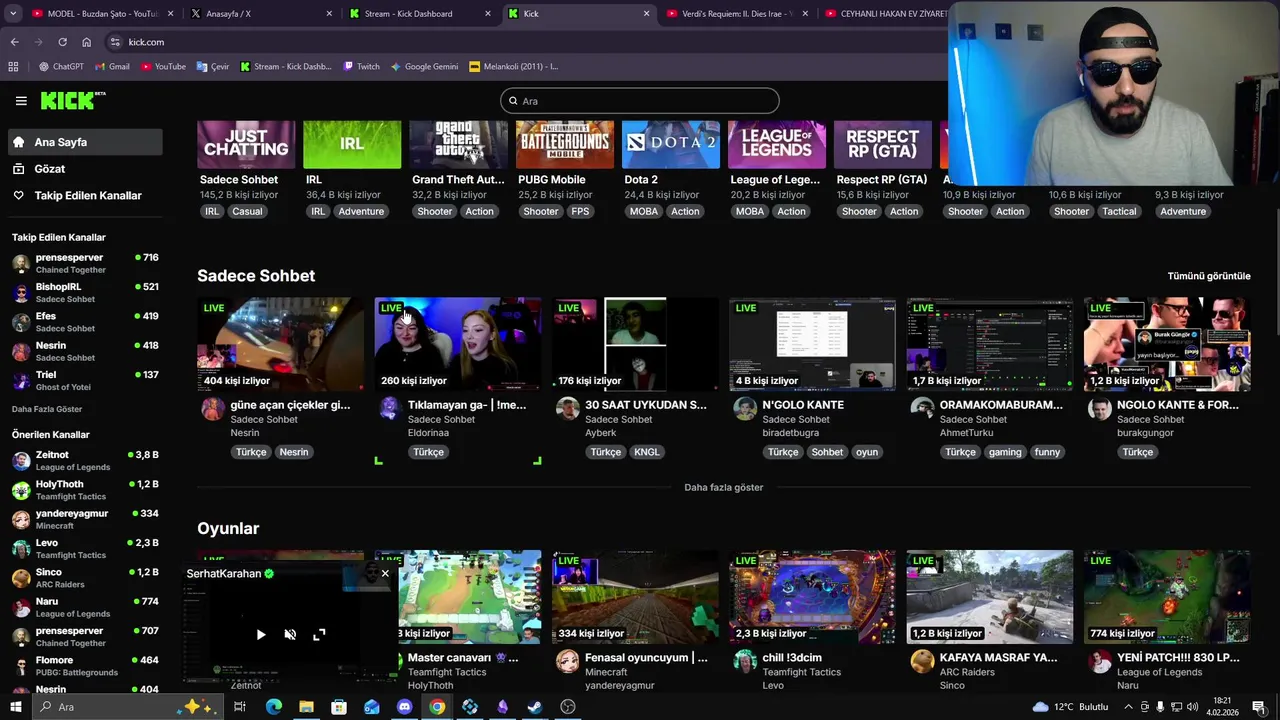Open Google Gemini bookmark
This screenshot has width=1280, height=720.
(425, 67)
